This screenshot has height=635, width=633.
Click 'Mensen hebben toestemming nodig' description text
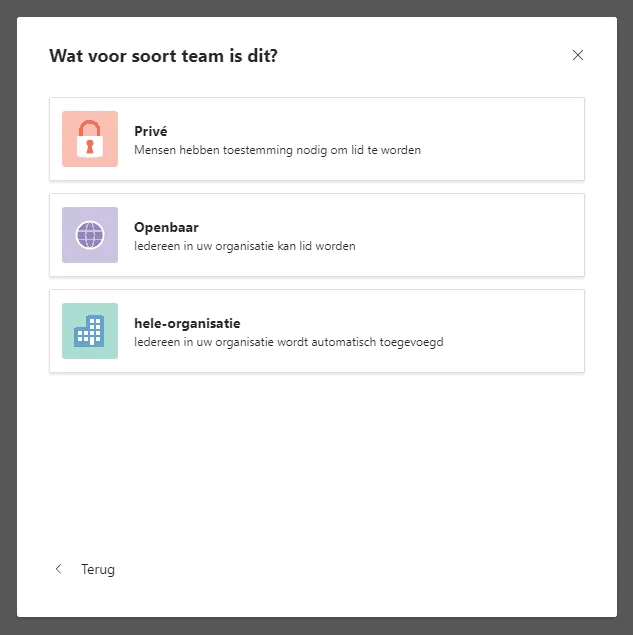(277, 150)
